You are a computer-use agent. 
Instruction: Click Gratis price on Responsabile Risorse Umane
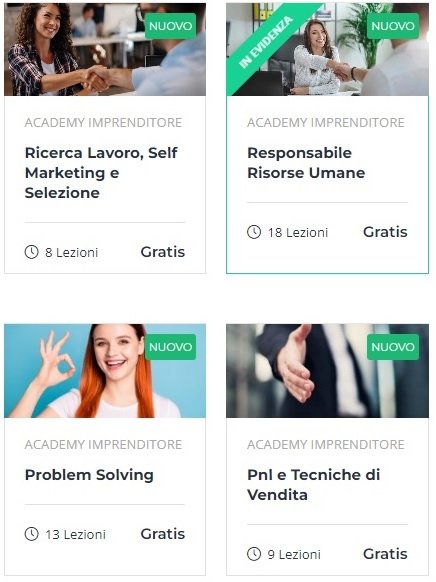click(x=385, y=232)
